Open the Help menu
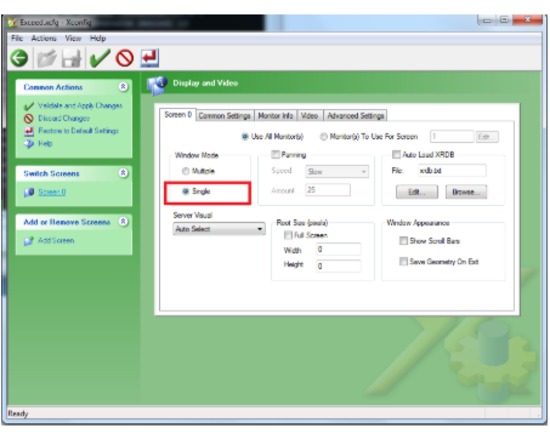The width and height of the screenshot is (550, 440). tap(98, 38)
